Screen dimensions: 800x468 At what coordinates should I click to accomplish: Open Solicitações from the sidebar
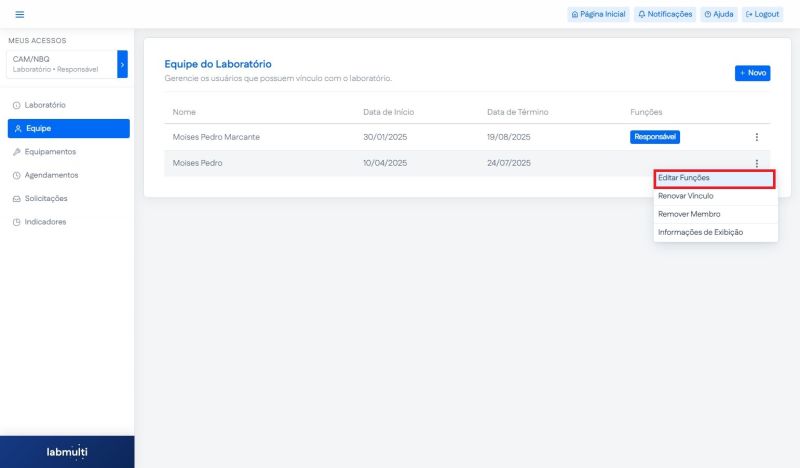click(x=46, y=198)
